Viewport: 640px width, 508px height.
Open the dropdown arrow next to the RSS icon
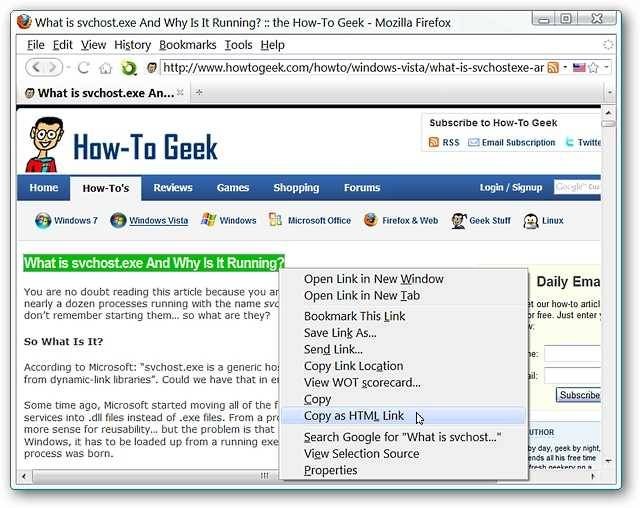point(565,67)
